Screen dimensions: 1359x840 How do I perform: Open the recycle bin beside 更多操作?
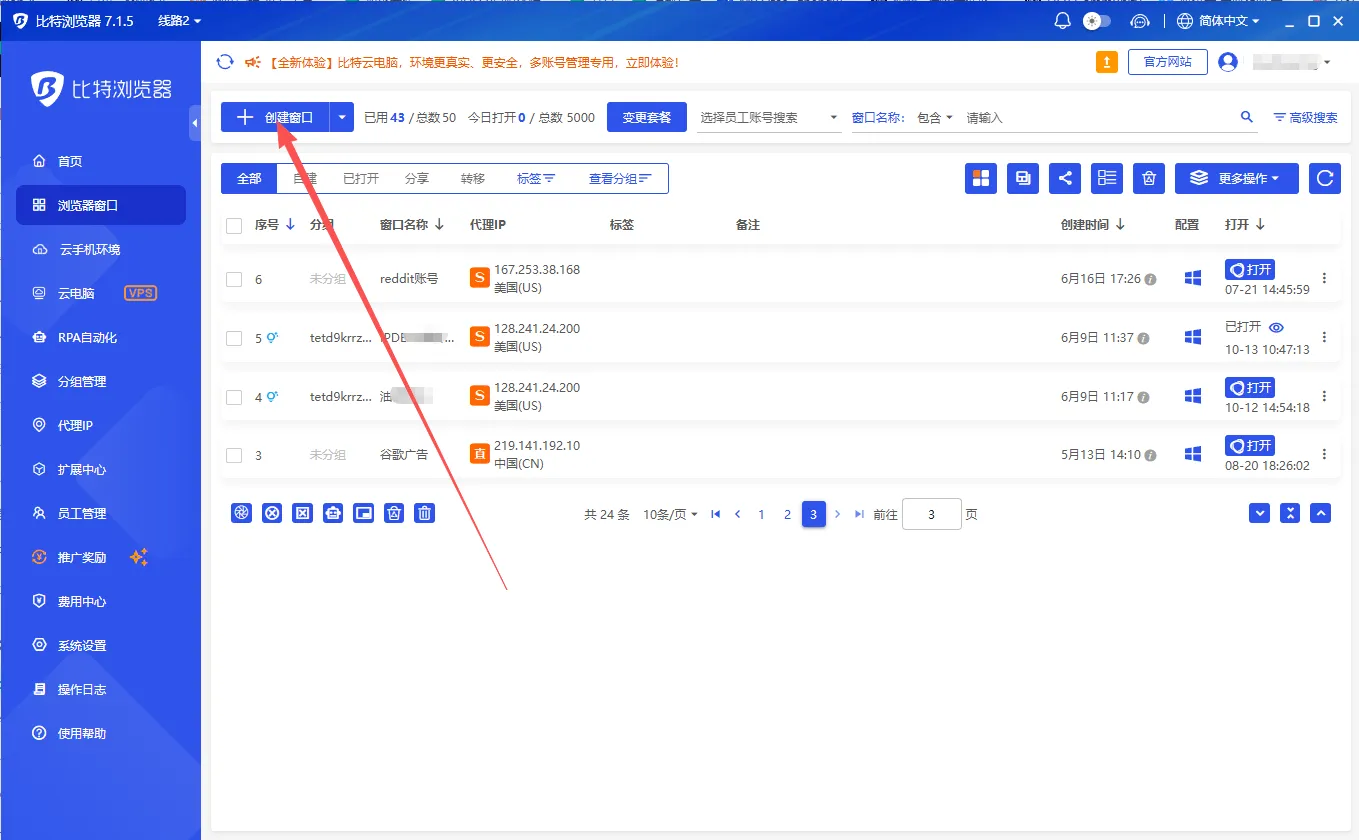[x=1149, y=178]
